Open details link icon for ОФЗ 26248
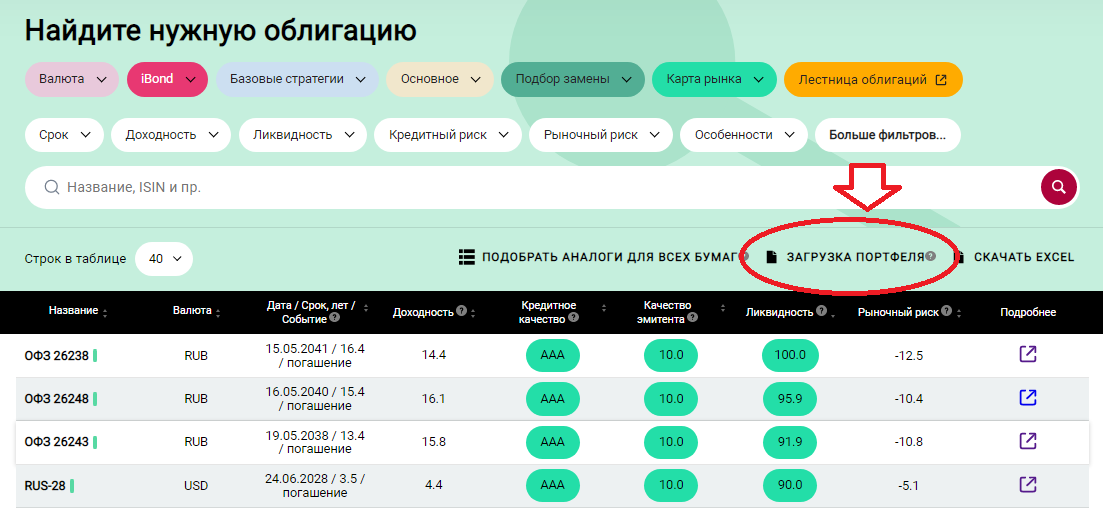The image size is (1103, 509). click(1027, 398)
